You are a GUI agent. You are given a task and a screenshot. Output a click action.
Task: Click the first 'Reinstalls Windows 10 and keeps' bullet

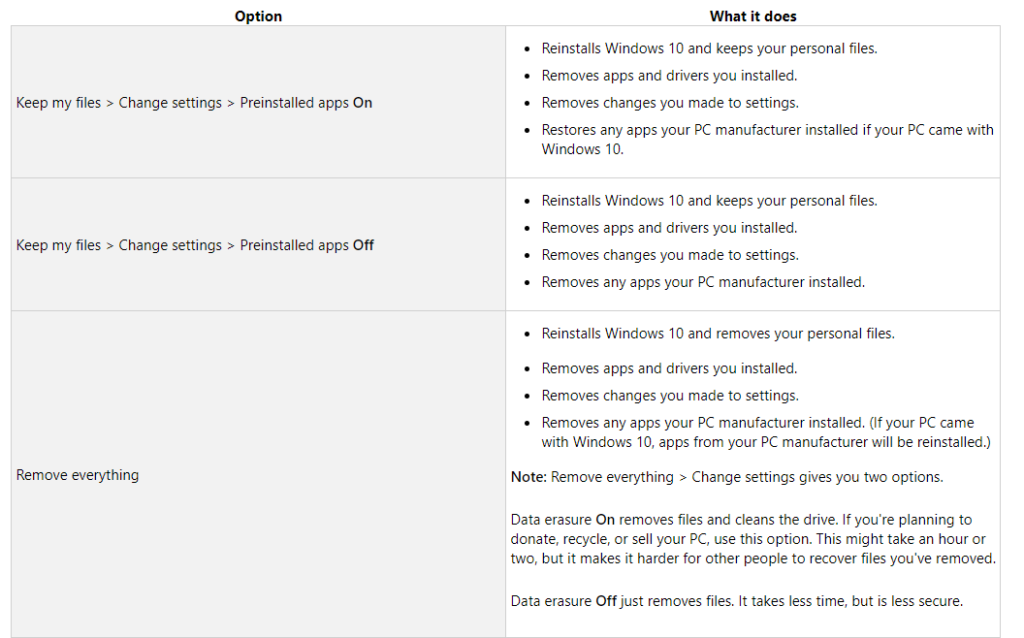709,48
